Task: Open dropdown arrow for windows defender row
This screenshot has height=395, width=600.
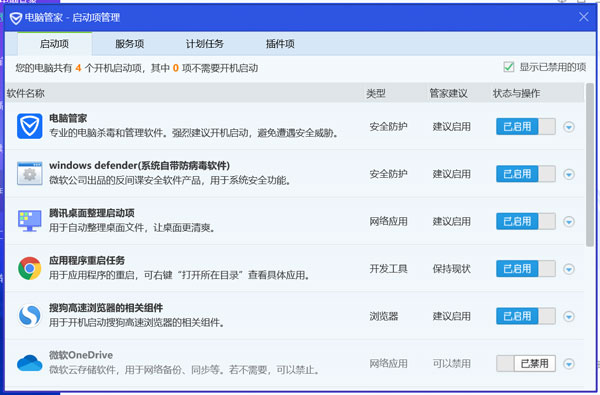Action: pyautogui.click(x=569, y=174)
